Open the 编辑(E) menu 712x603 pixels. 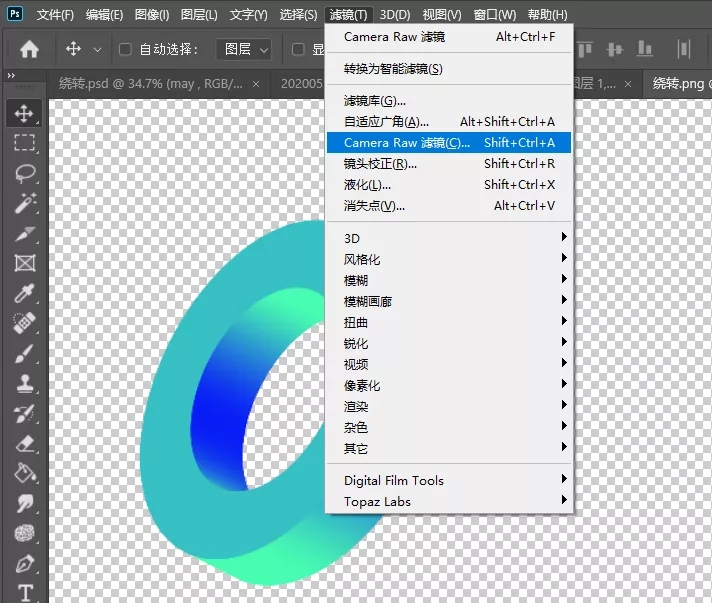tap(104, 15)
